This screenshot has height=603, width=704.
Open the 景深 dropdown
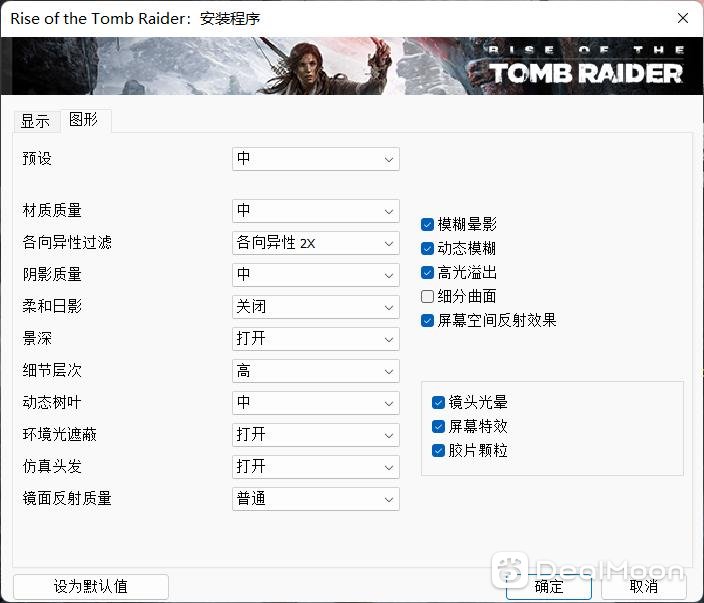point(316,339)
